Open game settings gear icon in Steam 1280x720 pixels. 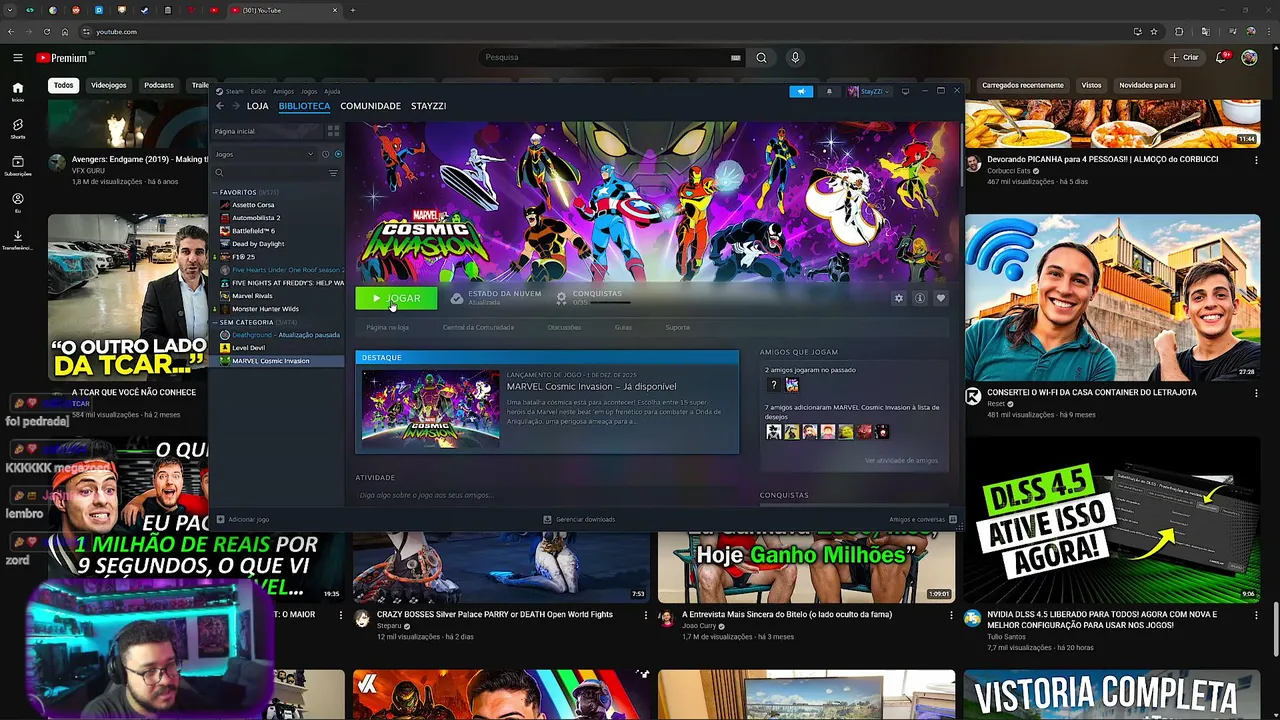[898, 298]
